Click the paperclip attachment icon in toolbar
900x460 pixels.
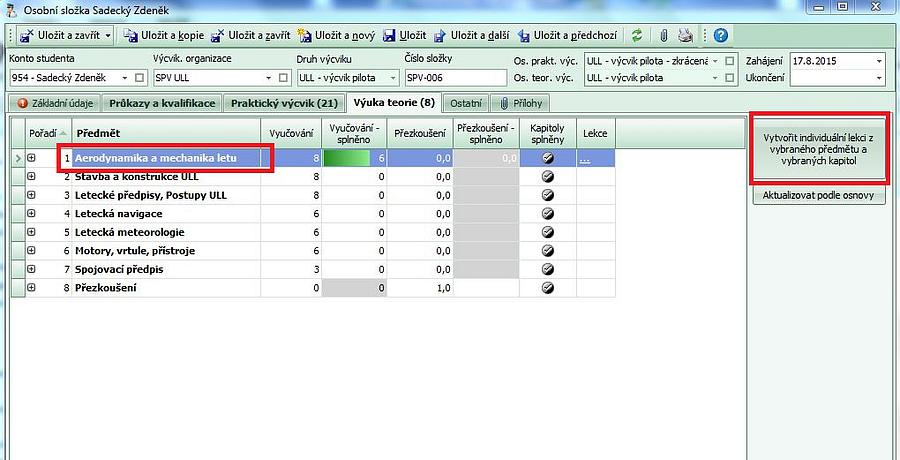(663, 36)
